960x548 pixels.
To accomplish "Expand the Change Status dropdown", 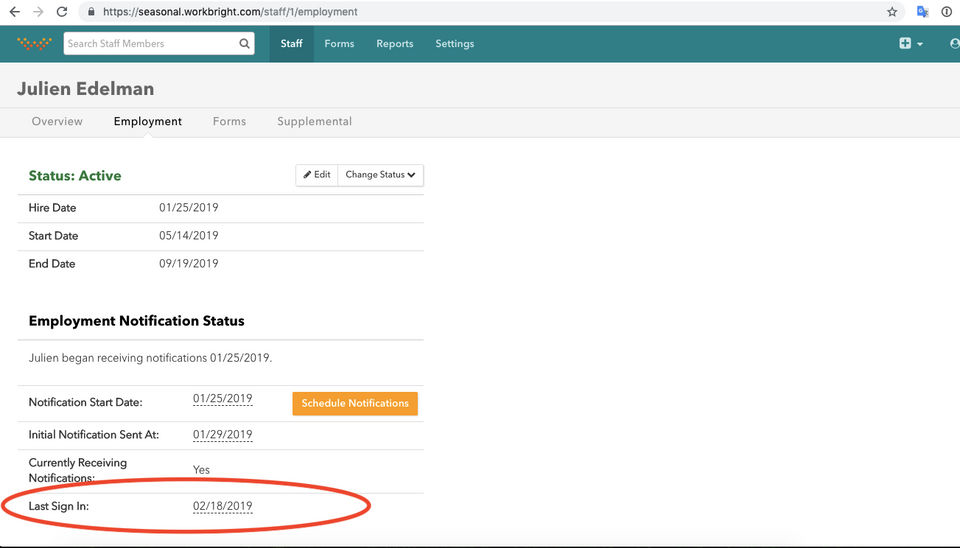I will (x=380, y=175).
